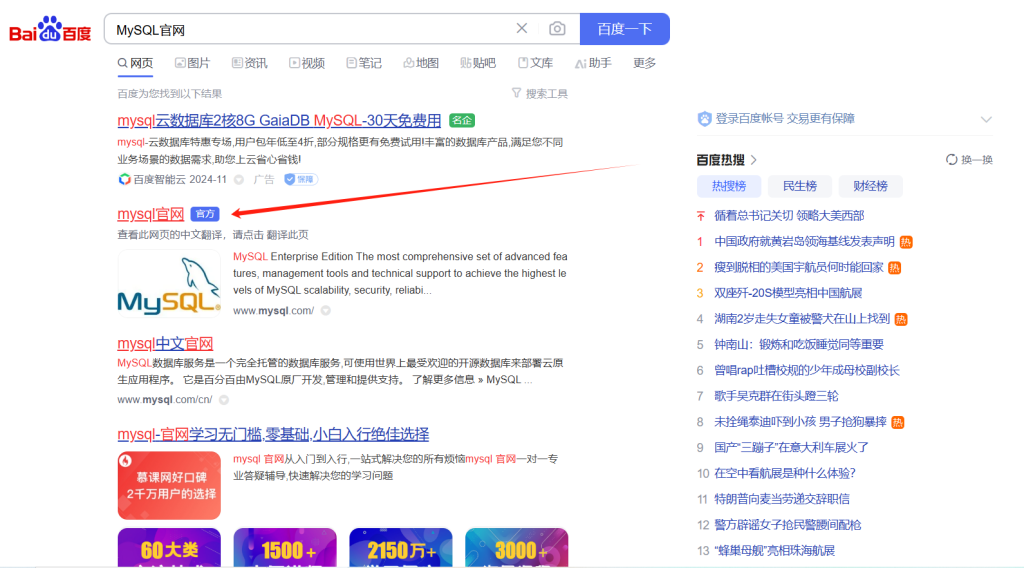Click 翻译此页 link
1024x568 pixels.
[287, 234]
